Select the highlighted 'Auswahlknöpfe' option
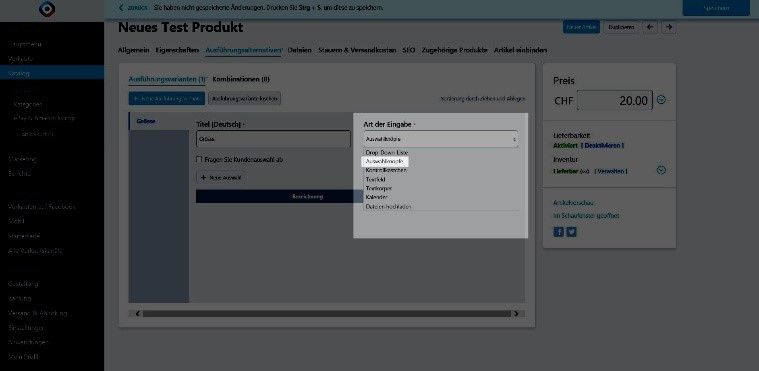This screenshot has width=759, height=371. [385, 161]
